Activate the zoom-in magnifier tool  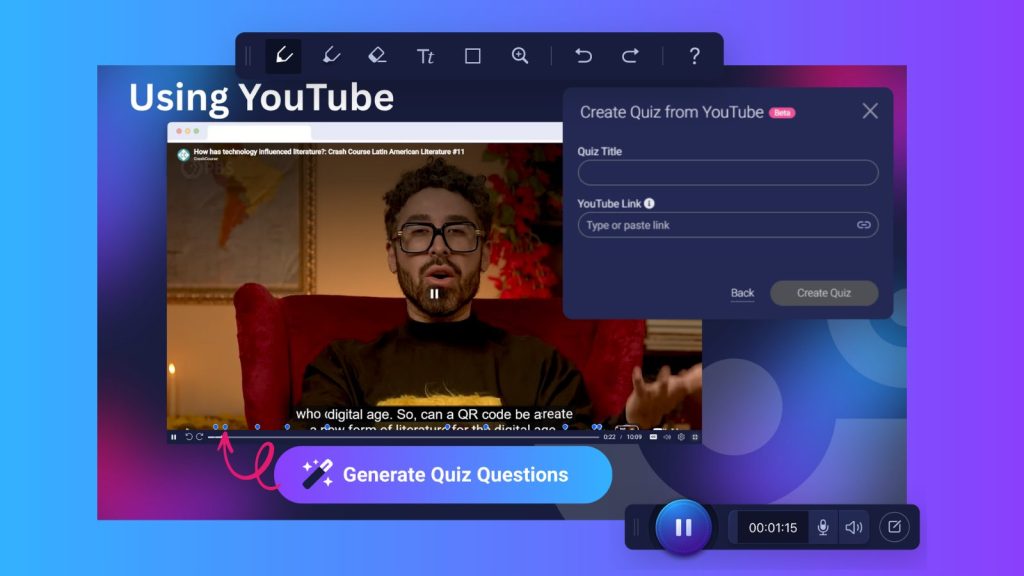point(520,56)
